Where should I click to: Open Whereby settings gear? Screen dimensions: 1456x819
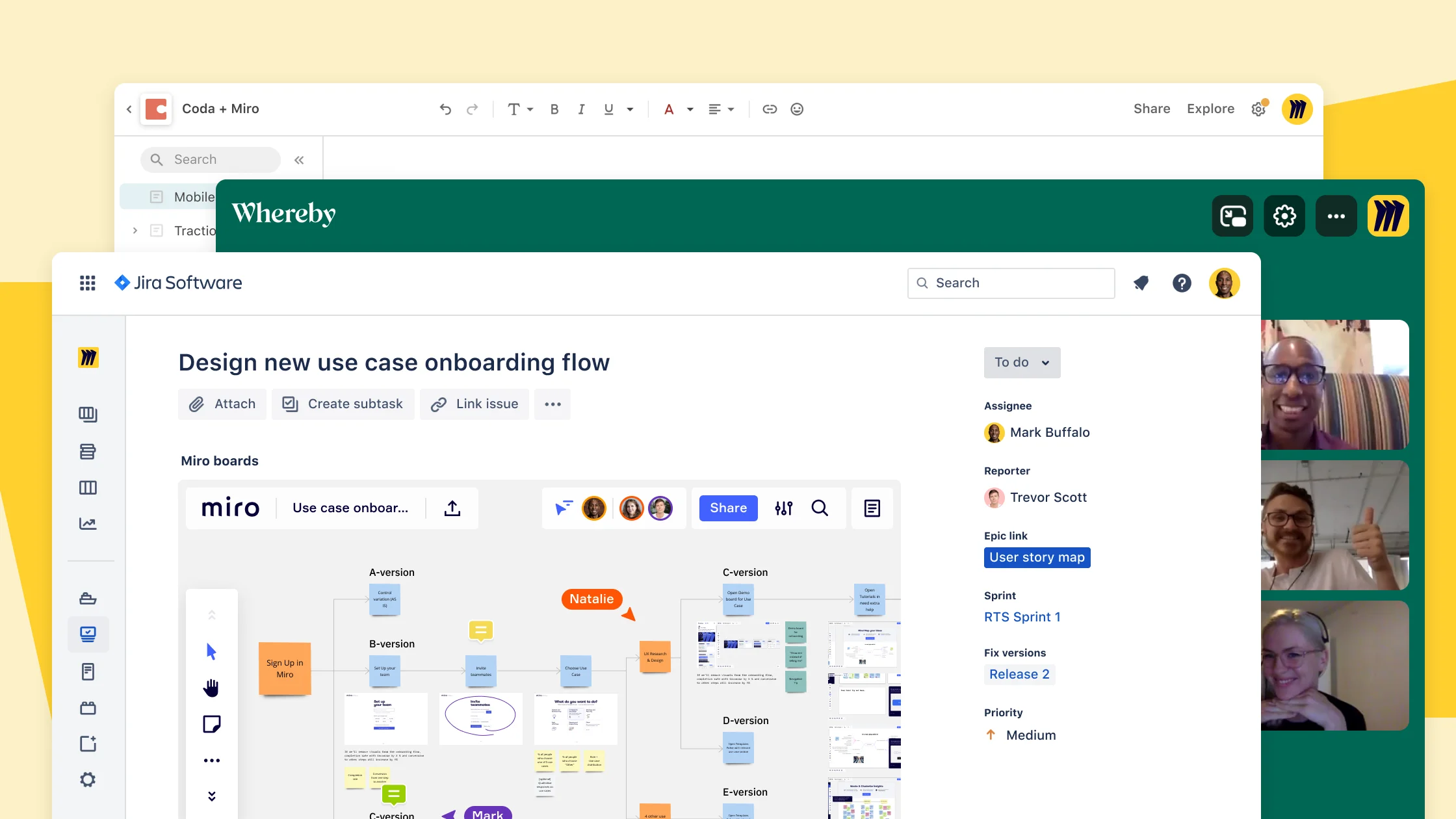[1284, 216]
